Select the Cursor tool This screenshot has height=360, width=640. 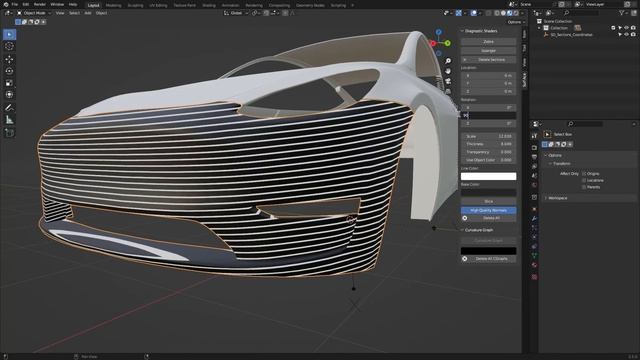click(x=9, y=47)
